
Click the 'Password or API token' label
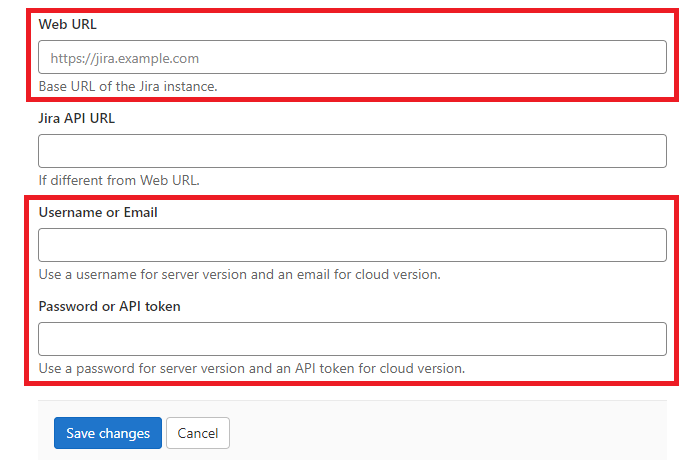[x=109, y=307]
